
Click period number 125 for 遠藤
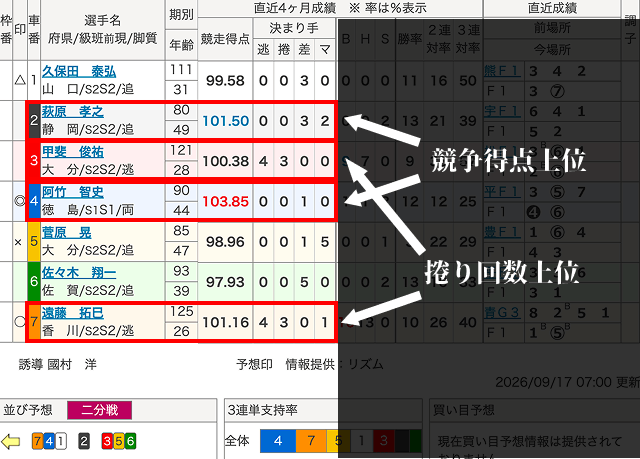[x=182, y=312]
